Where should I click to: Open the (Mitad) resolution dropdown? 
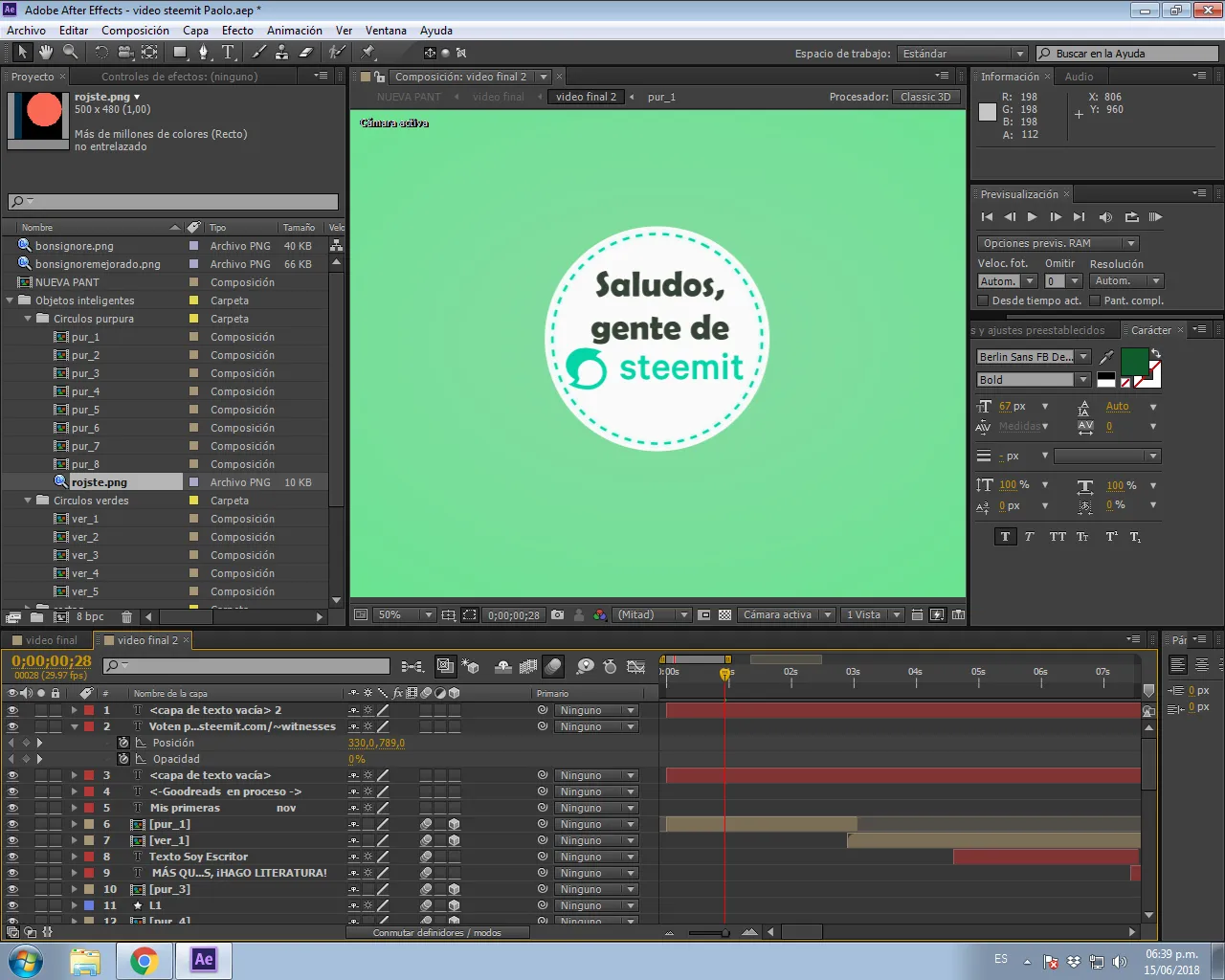click(x=652, y=614)
